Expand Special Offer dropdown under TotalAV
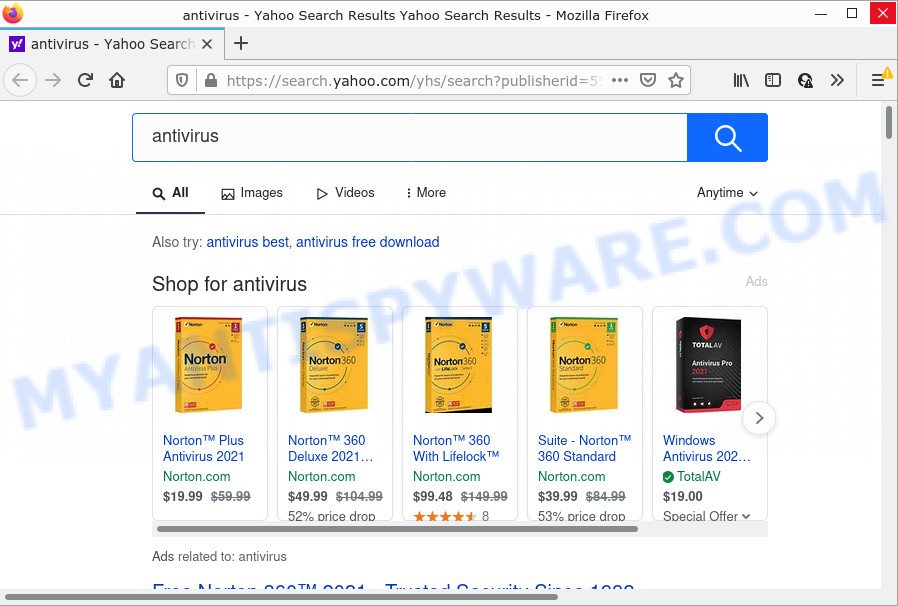Image resolution: width=898 pixels, height=606 pixels. pos(706,516)
